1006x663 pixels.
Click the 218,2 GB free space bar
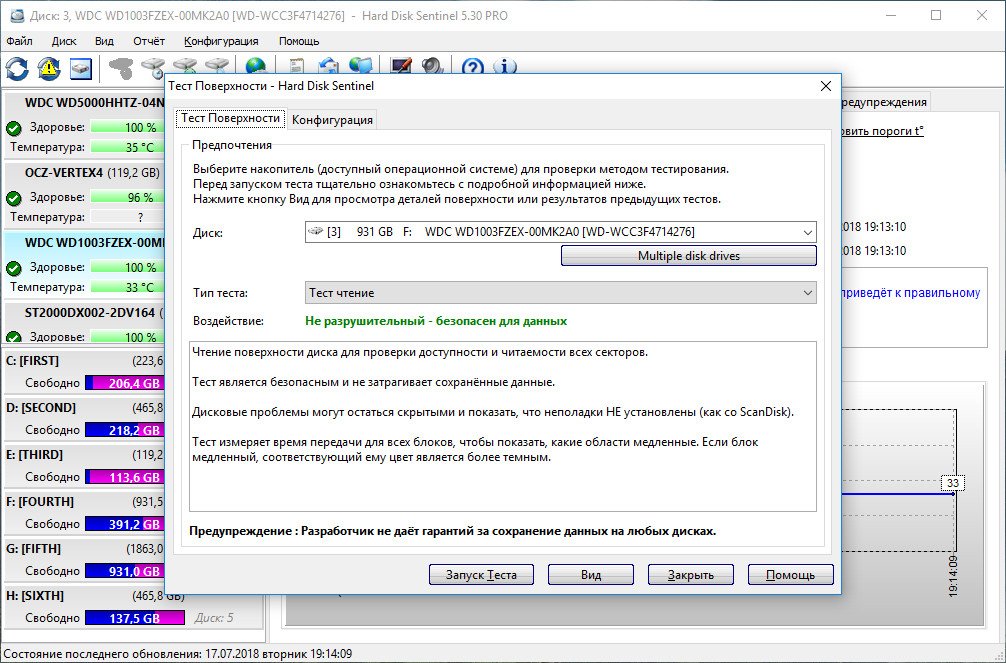[124, 430]
